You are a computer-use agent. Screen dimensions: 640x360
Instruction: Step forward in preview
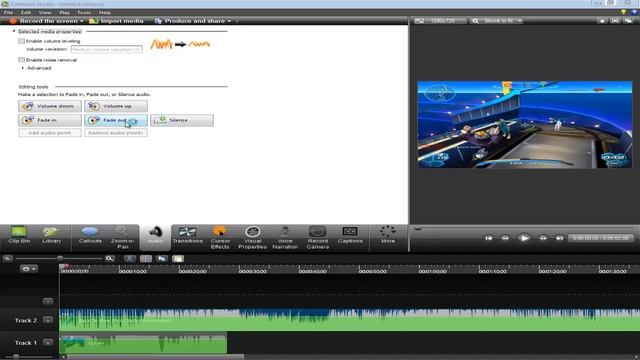(x=543, y=238)
